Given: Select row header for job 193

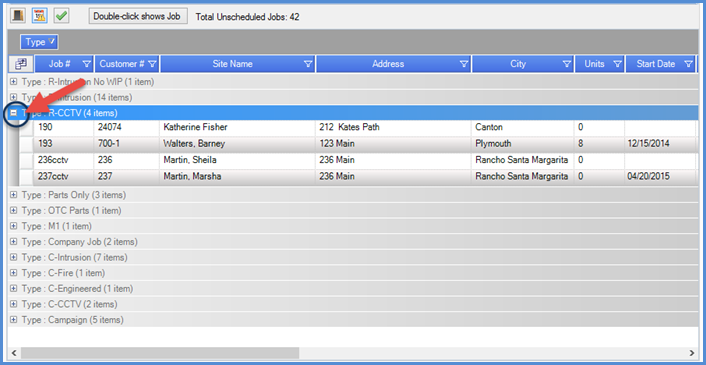Looking at the screenshot, I should tap(27, 144).
